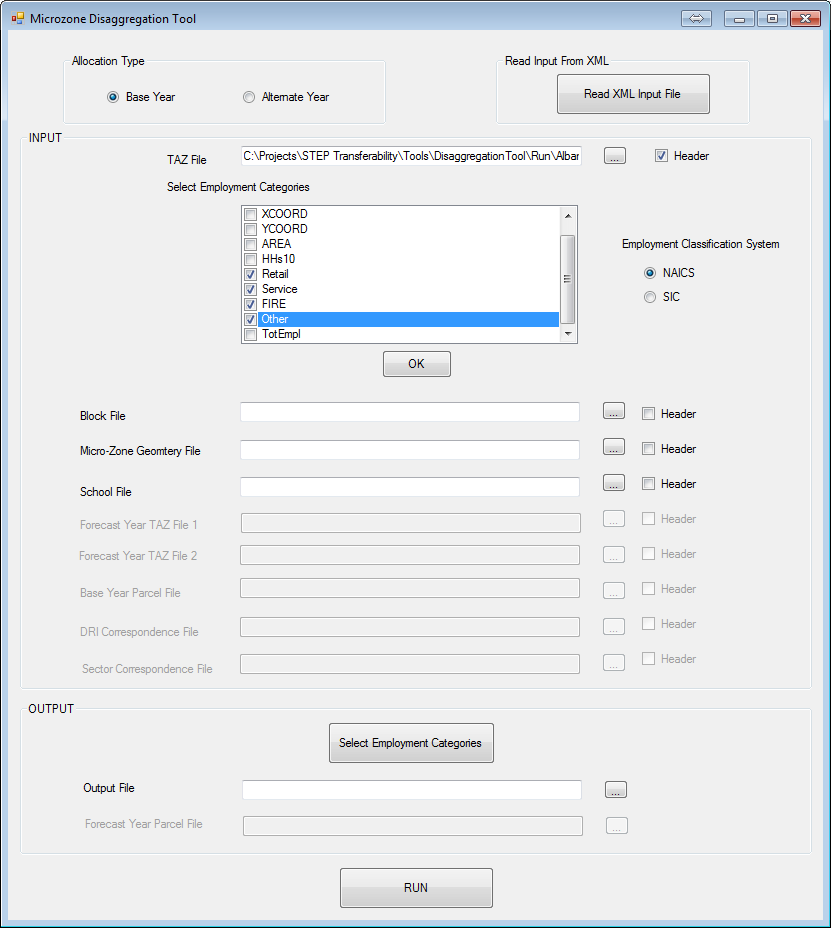This screenshot has width=831, height=928.
Task: Choose SIC employment classification system
Action: point(650,297)
